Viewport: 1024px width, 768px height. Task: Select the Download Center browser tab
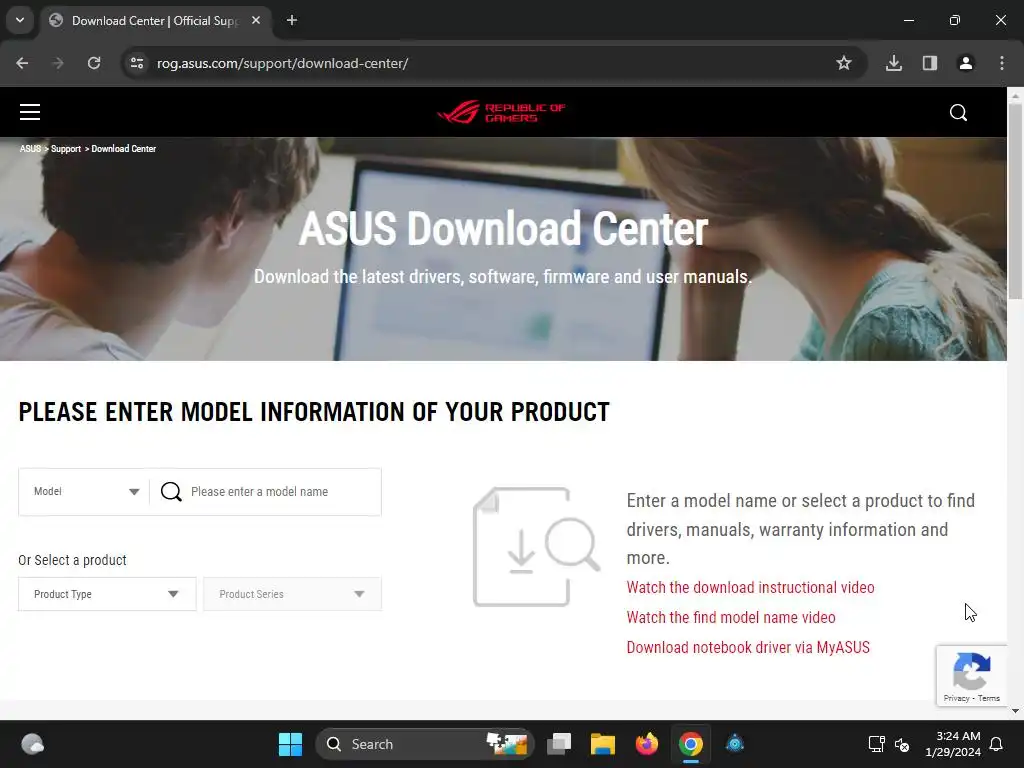(154, 21)
